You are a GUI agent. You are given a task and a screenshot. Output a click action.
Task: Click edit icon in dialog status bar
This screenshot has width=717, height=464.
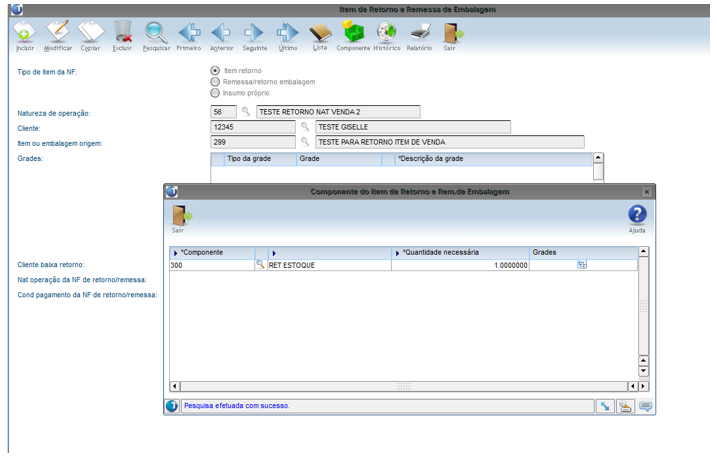[x=625, y=405]
